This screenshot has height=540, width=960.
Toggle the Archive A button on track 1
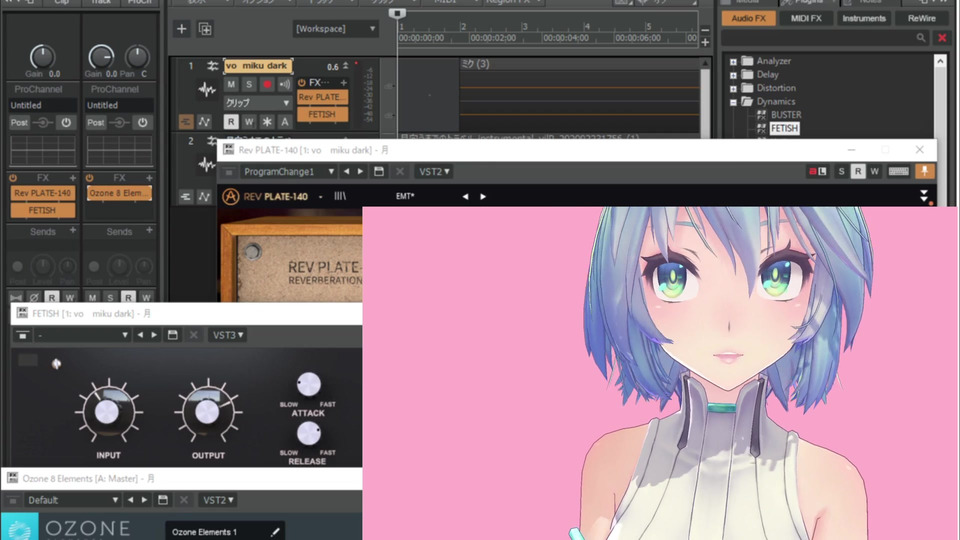coord(285,122)
